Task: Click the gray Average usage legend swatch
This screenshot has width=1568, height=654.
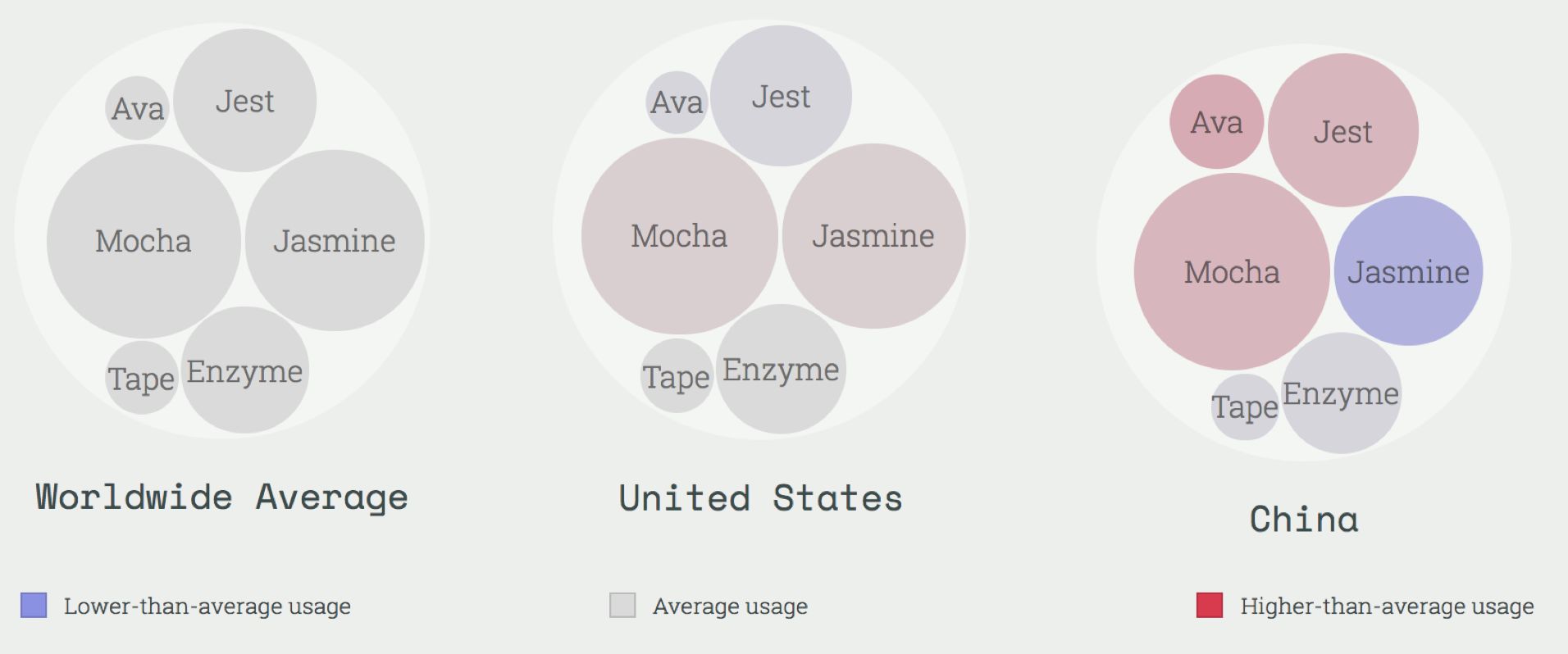Action: click(622, 606)
